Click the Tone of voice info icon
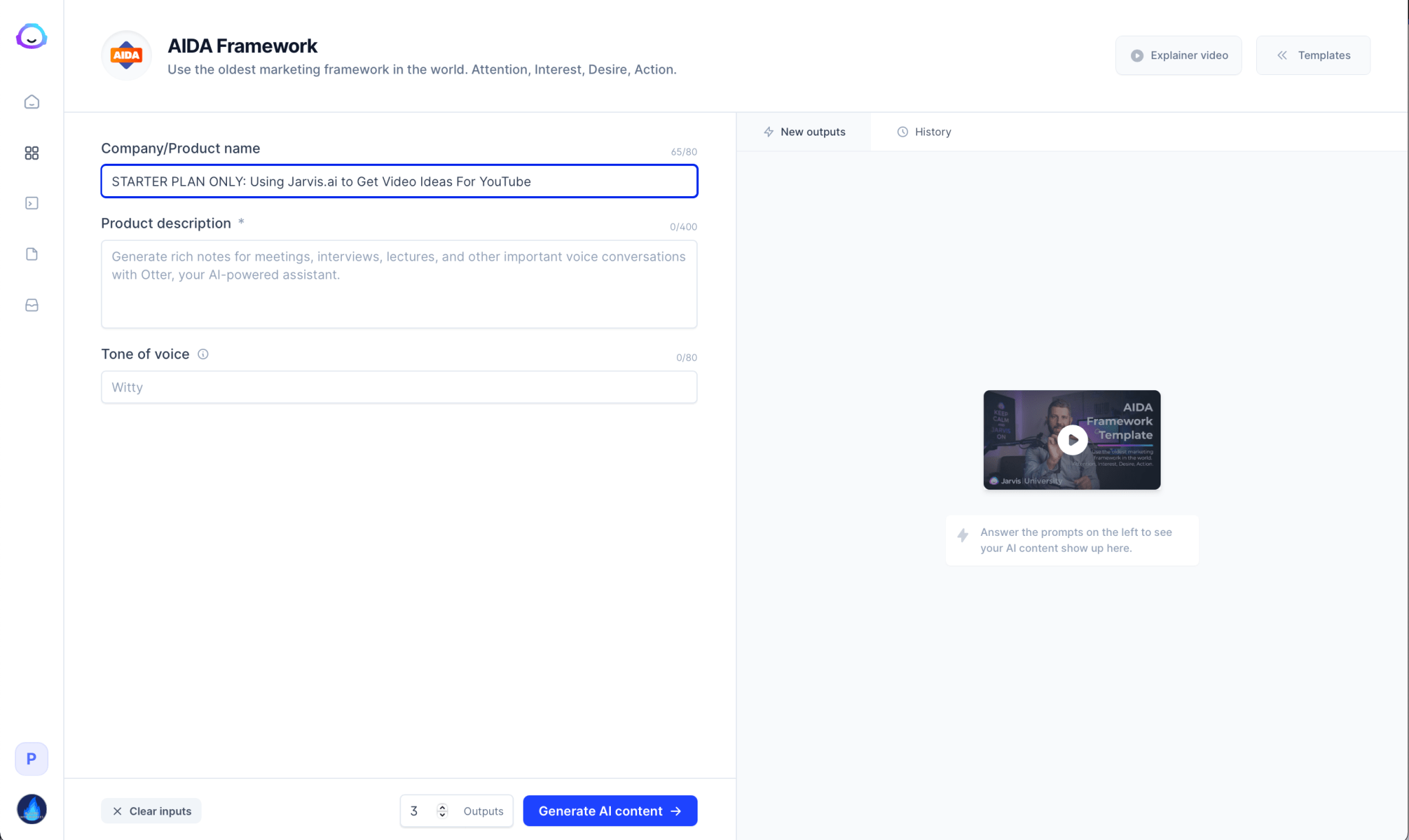The height and width of the screenshot is (840, 1409). pyautogui.click(x=203, y=354)
